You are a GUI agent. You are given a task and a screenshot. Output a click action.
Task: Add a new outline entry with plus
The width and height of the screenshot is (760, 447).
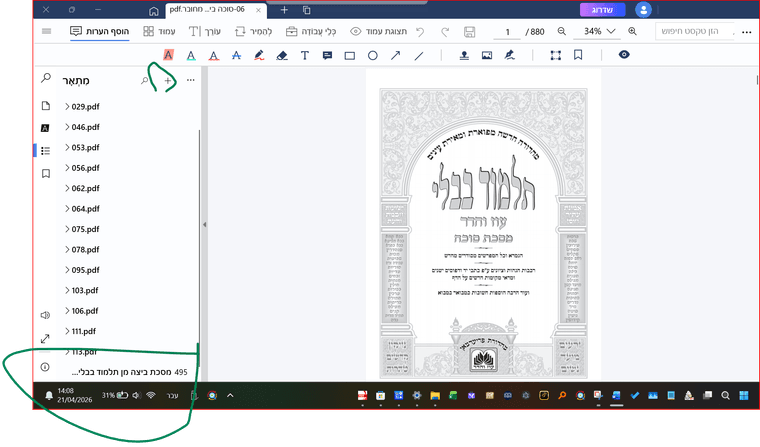[x=168, y=80]
